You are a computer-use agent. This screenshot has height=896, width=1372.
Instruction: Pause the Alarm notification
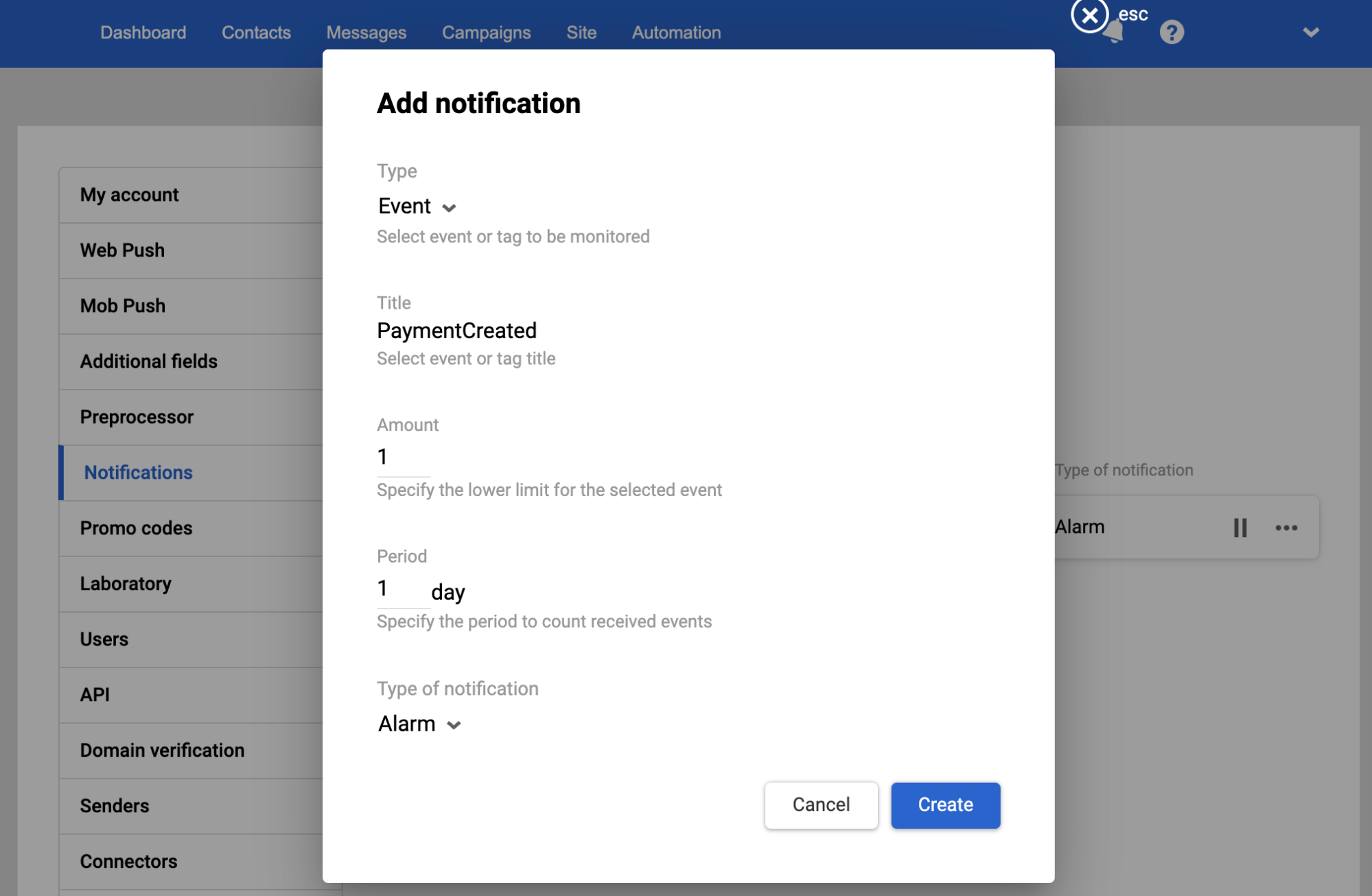coord(1240,528)
